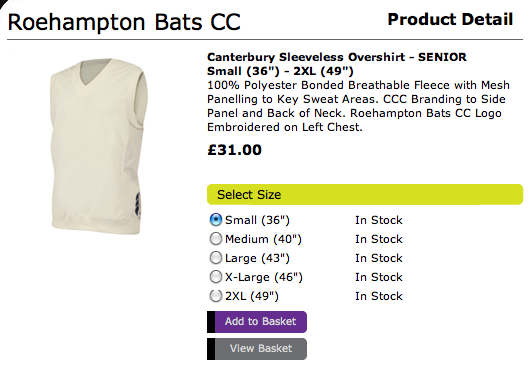This screenshot has height=374, width=530.
Task: Click the Product Detail heading
Action: 450,19
